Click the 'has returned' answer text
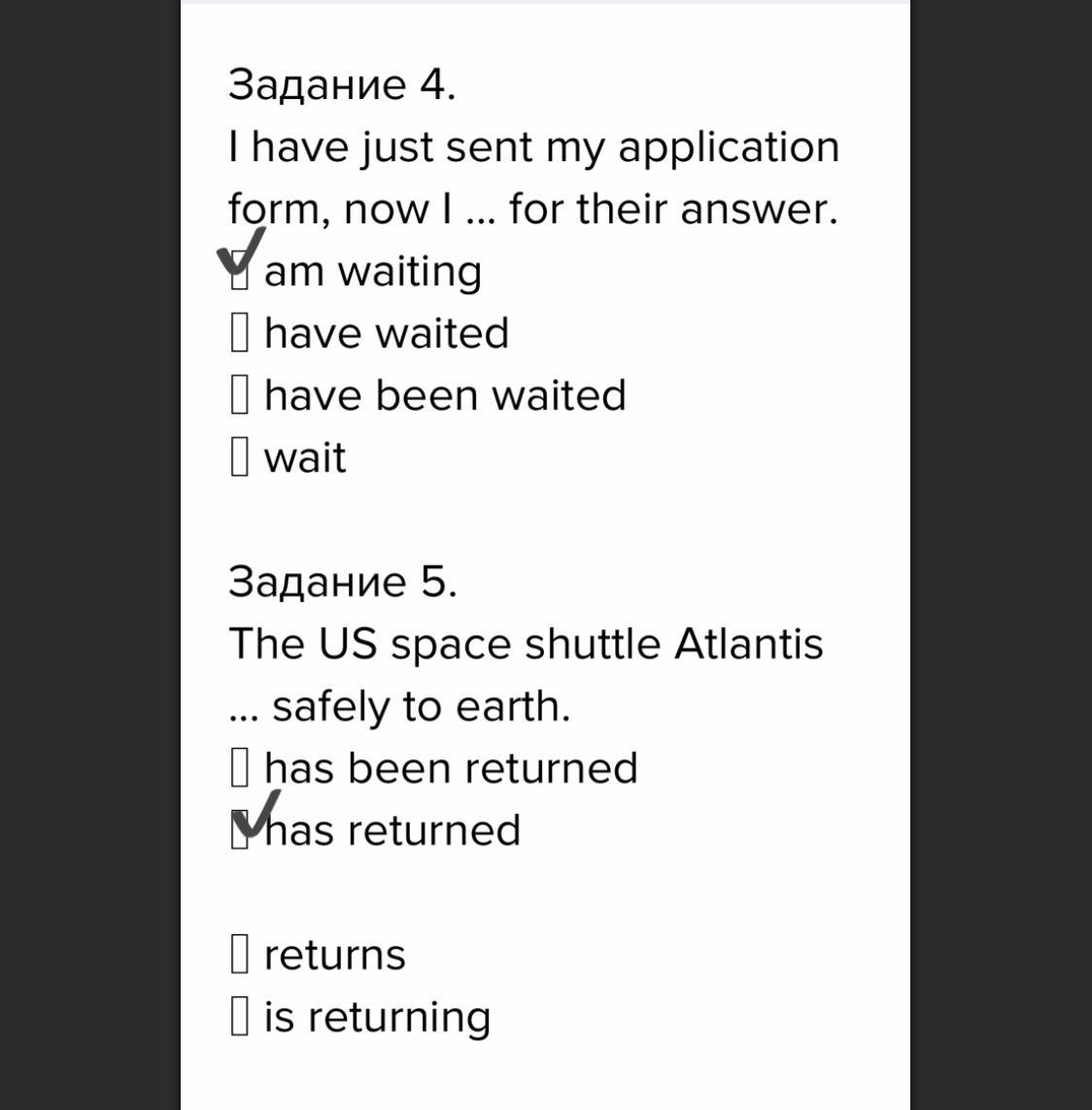 [x=392, y=829]
